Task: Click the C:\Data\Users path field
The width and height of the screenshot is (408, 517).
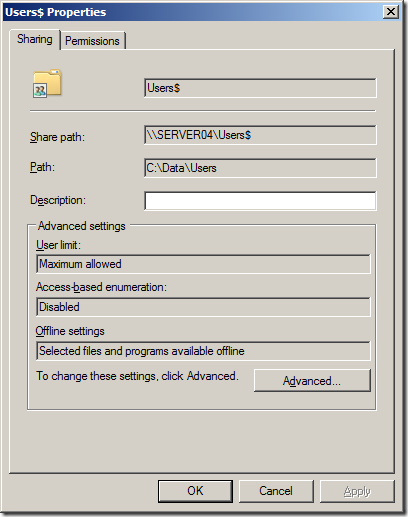Action: 260,168
